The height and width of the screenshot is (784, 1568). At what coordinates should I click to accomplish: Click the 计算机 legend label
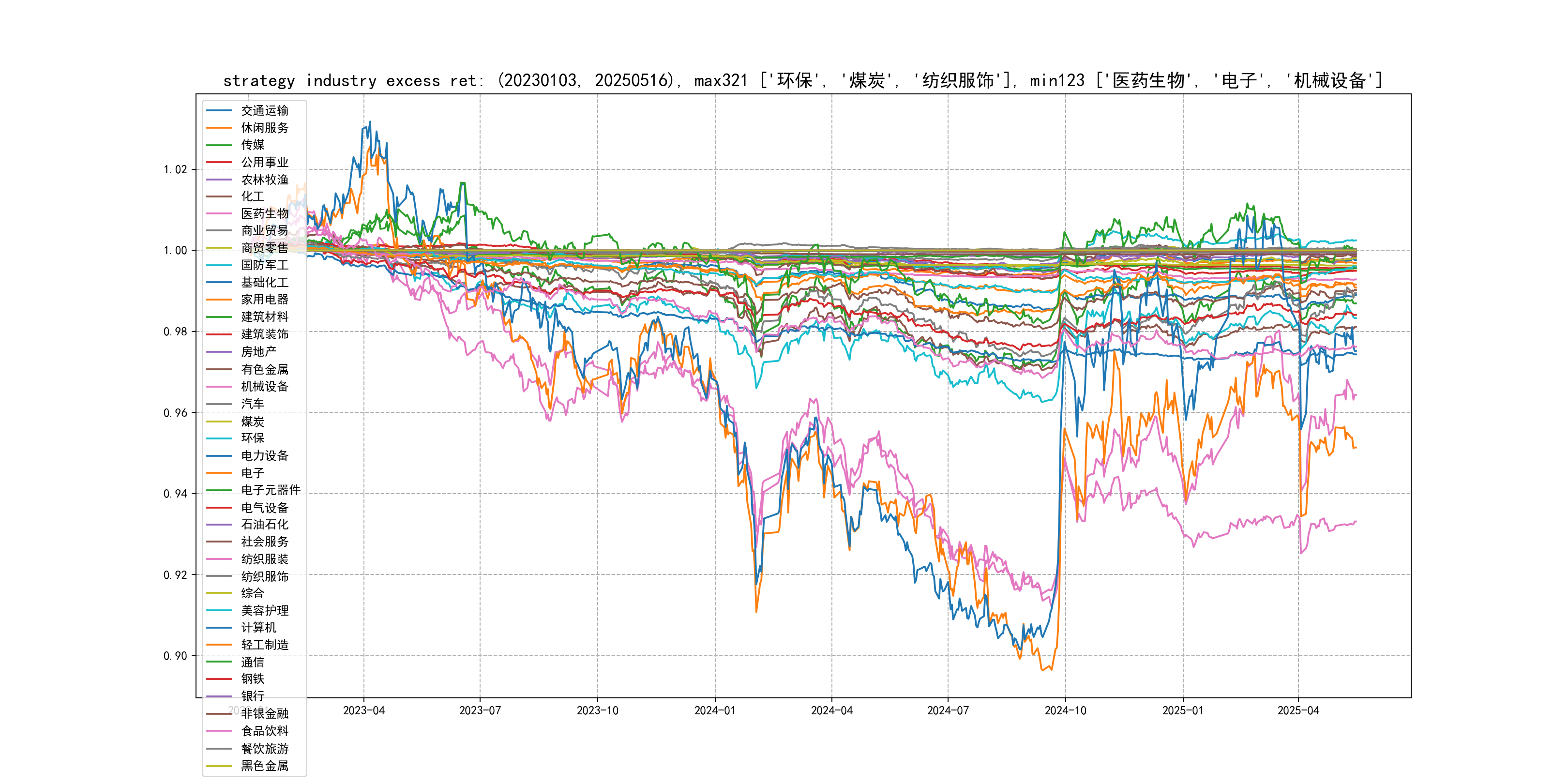coord(258,628)
